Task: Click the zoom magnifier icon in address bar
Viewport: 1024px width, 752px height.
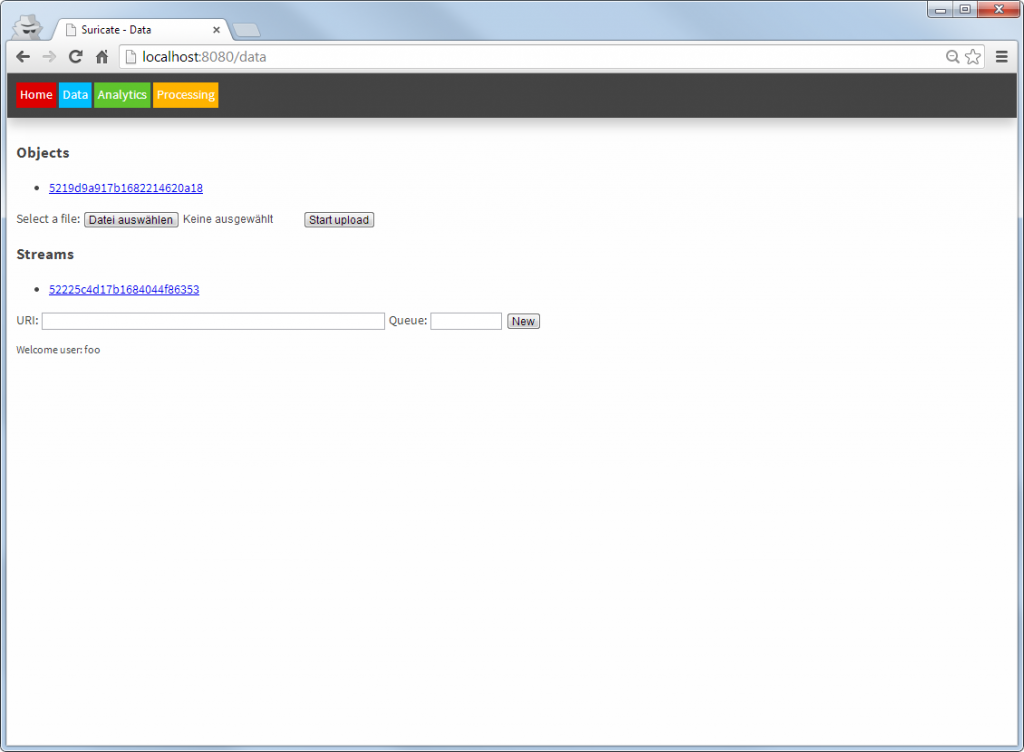Action: [x=953, y=57]
